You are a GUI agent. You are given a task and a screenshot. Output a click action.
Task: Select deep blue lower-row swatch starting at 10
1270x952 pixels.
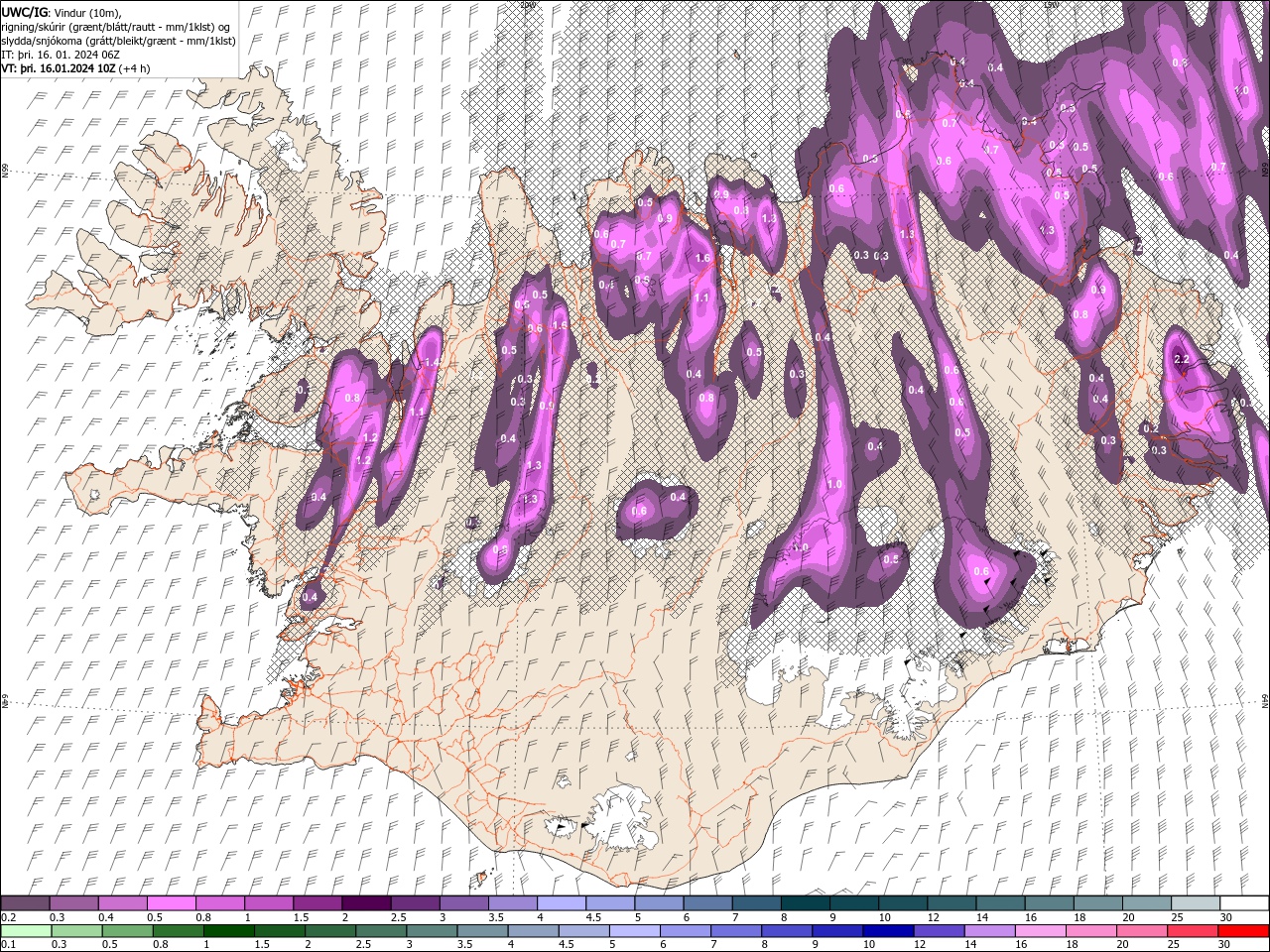[x=888, y=931]
